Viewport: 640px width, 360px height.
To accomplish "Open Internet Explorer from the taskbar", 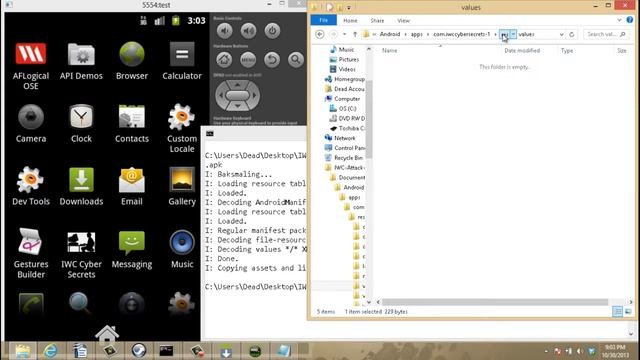I will 51,351.
